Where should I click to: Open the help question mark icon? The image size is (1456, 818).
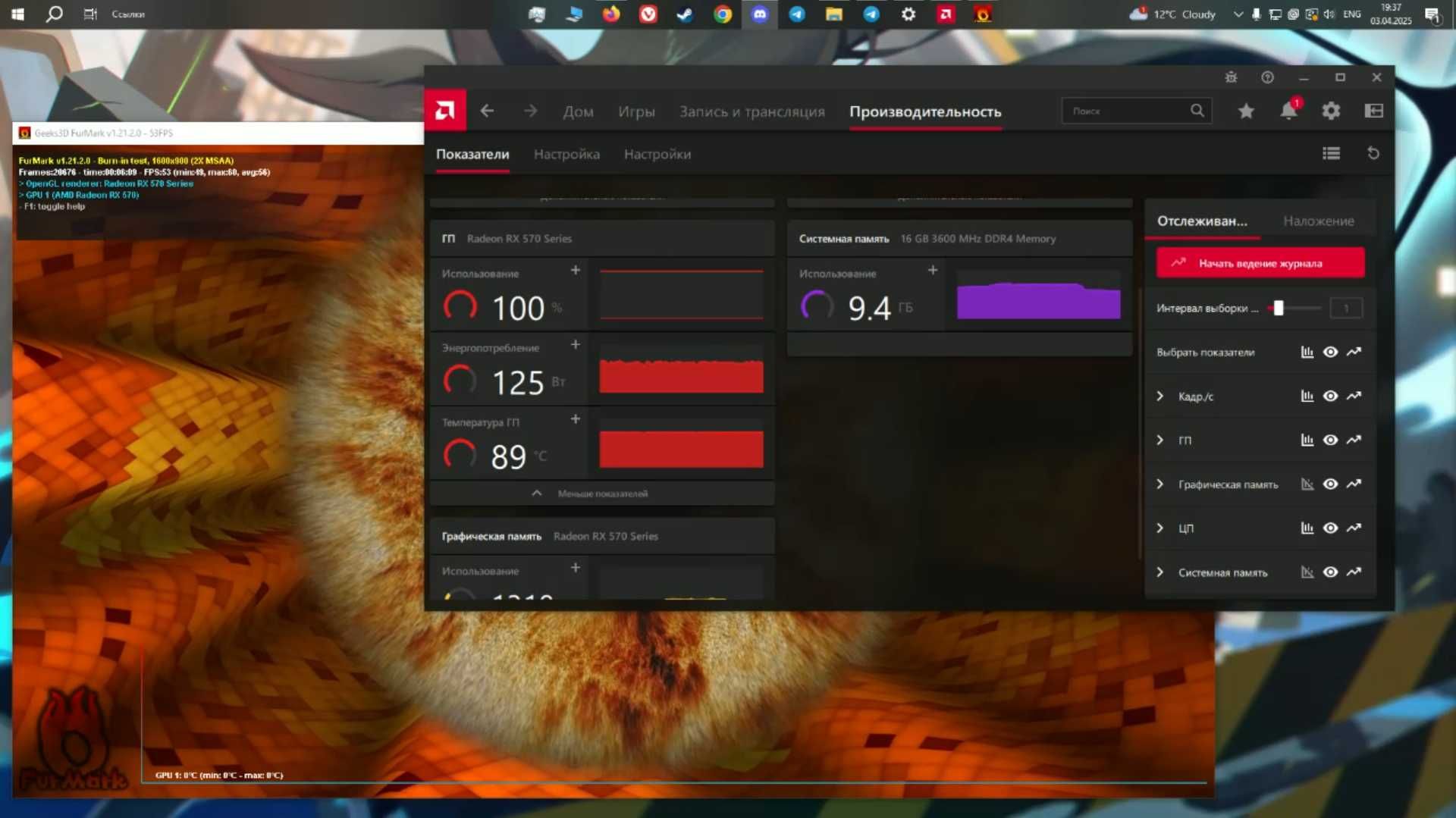[1267, 77]
